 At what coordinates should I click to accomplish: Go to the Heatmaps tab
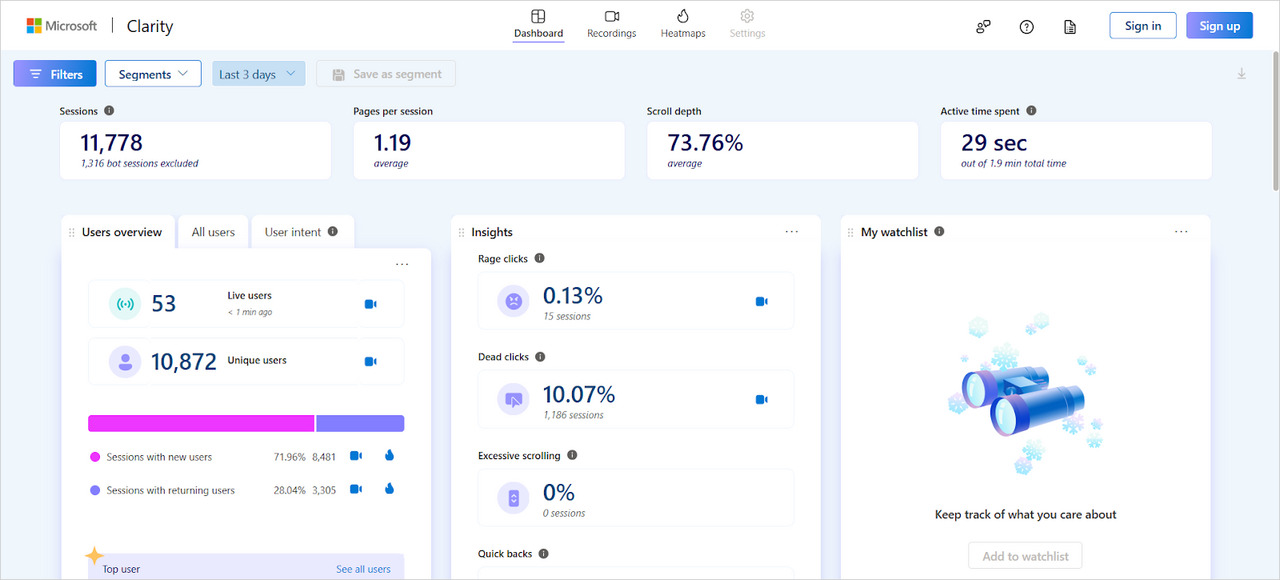click(x=683, y=24)
